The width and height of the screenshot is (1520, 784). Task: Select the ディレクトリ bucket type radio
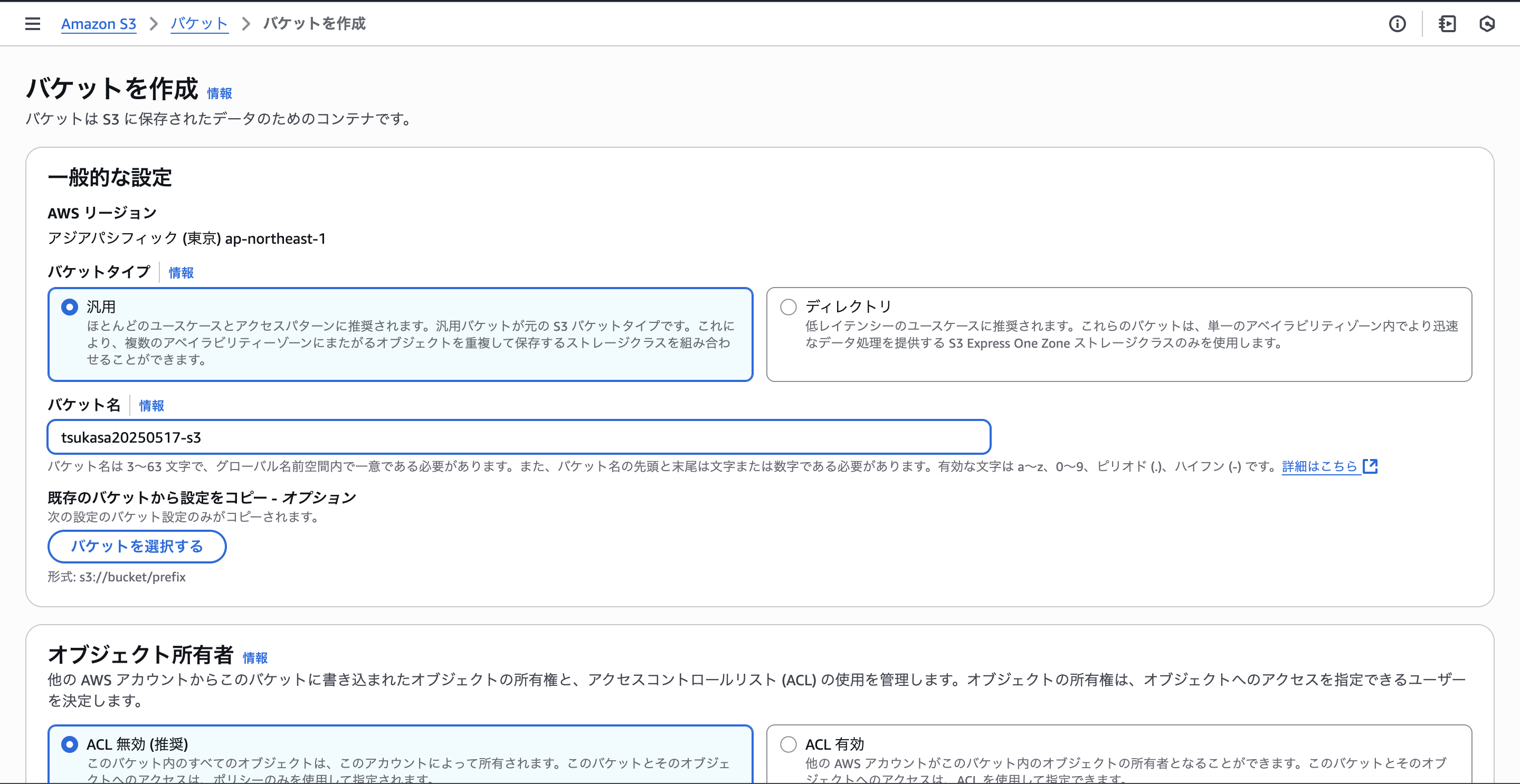coord(788,307)
